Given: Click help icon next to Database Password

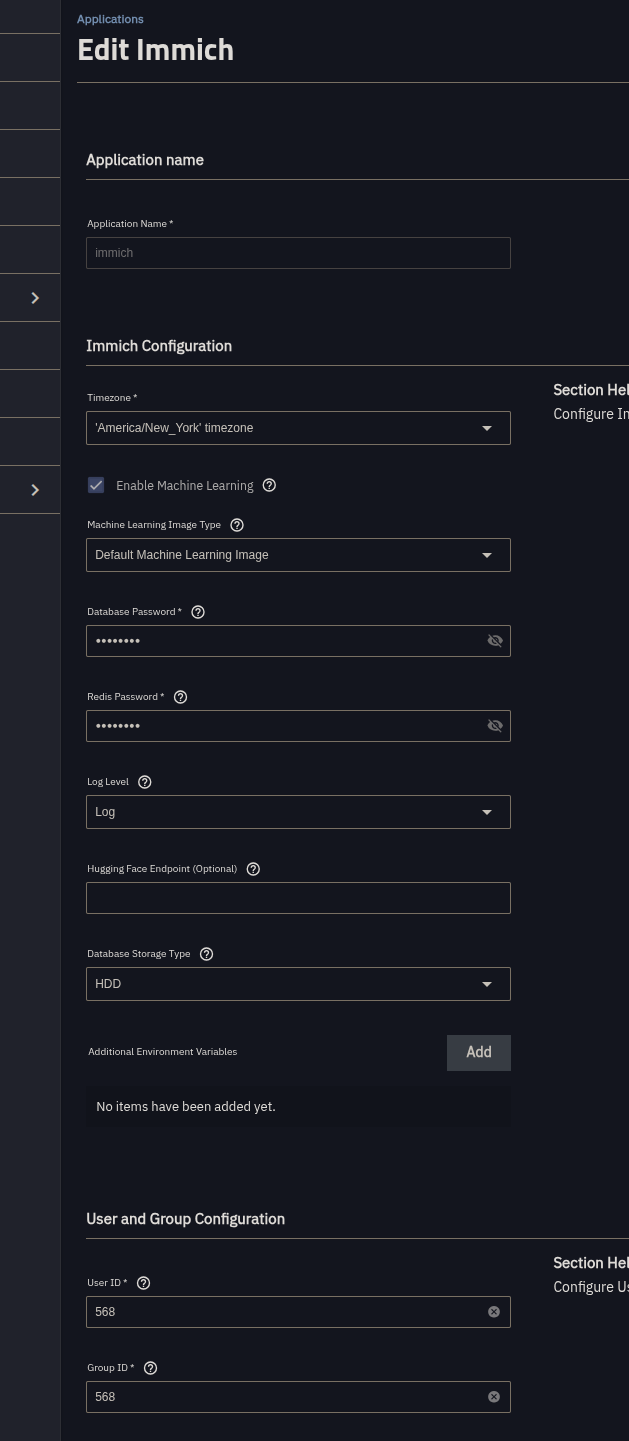Looking at the screenshot, I should (x=198, y=612).
